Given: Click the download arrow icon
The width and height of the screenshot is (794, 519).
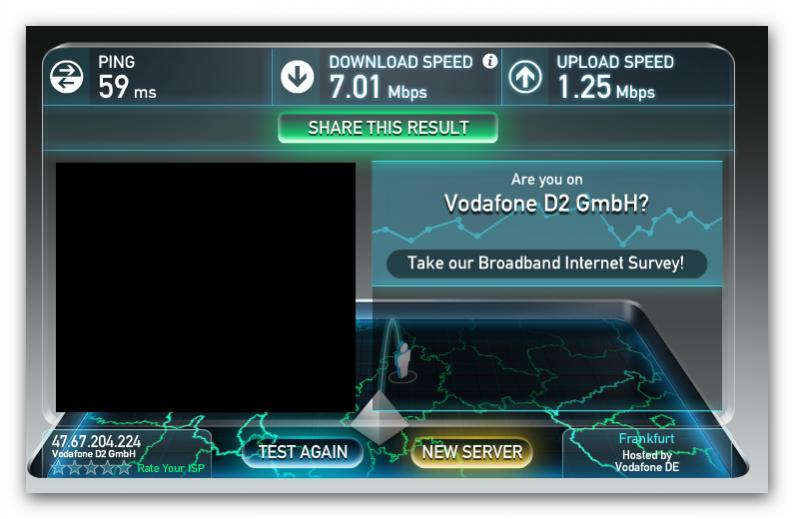Looking at the screenshot, I should (297, 77).
